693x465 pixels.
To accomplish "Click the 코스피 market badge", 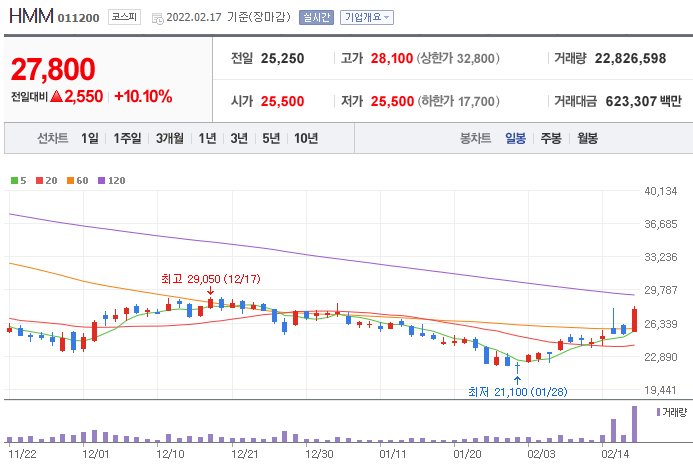I will pyautogui.click(x=124, y=17).
